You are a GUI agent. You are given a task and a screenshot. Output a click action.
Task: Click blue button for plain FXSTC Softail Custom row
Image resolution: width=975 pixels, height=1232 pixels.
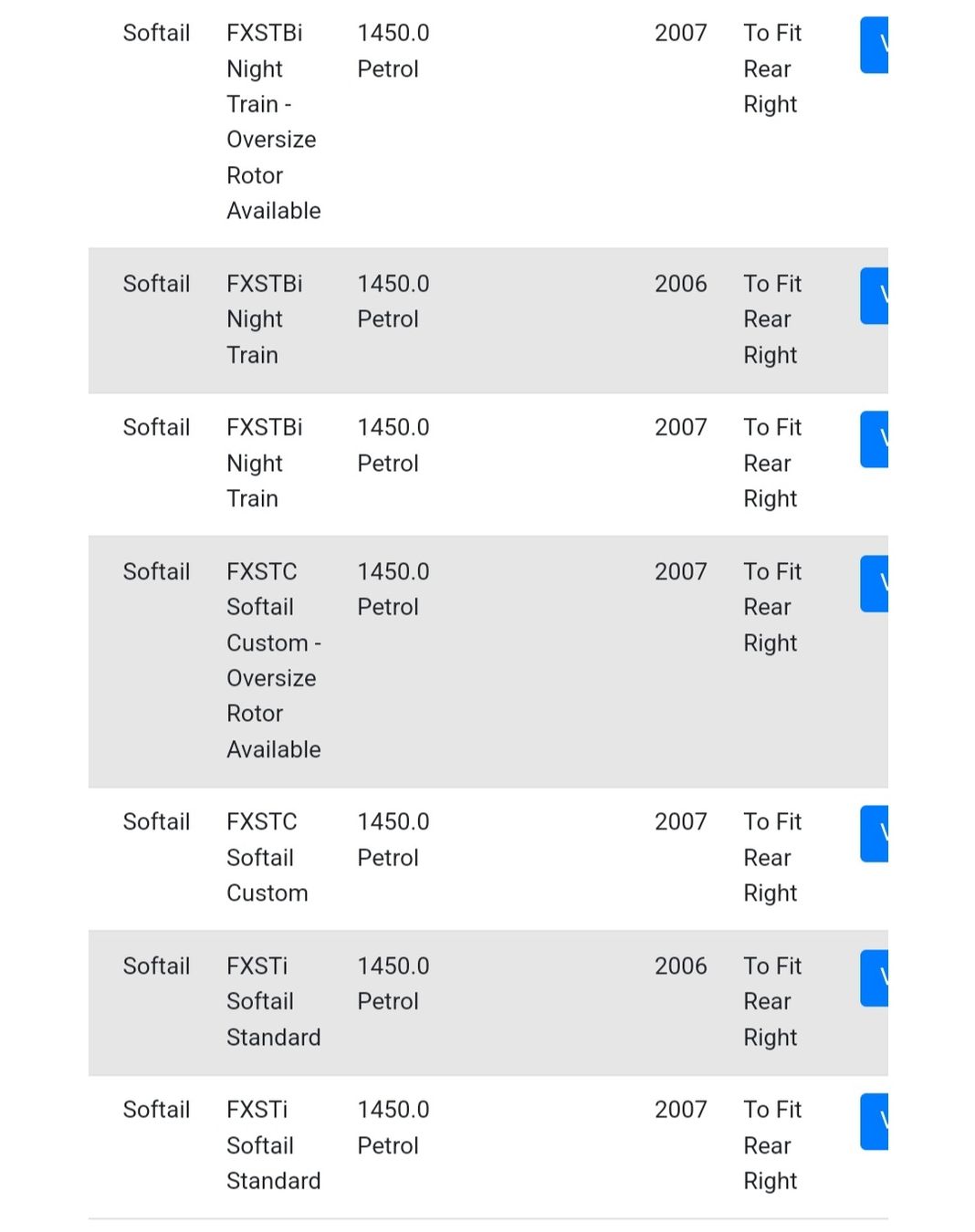pyautogui.click(x=875, y=833)
